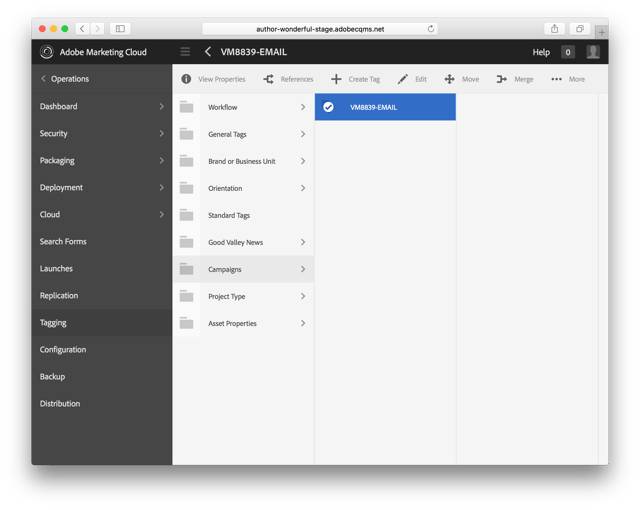Show all Safari tabs button
Image resolution: width=640 pixels, height=510 pixels.
(580, 29)
